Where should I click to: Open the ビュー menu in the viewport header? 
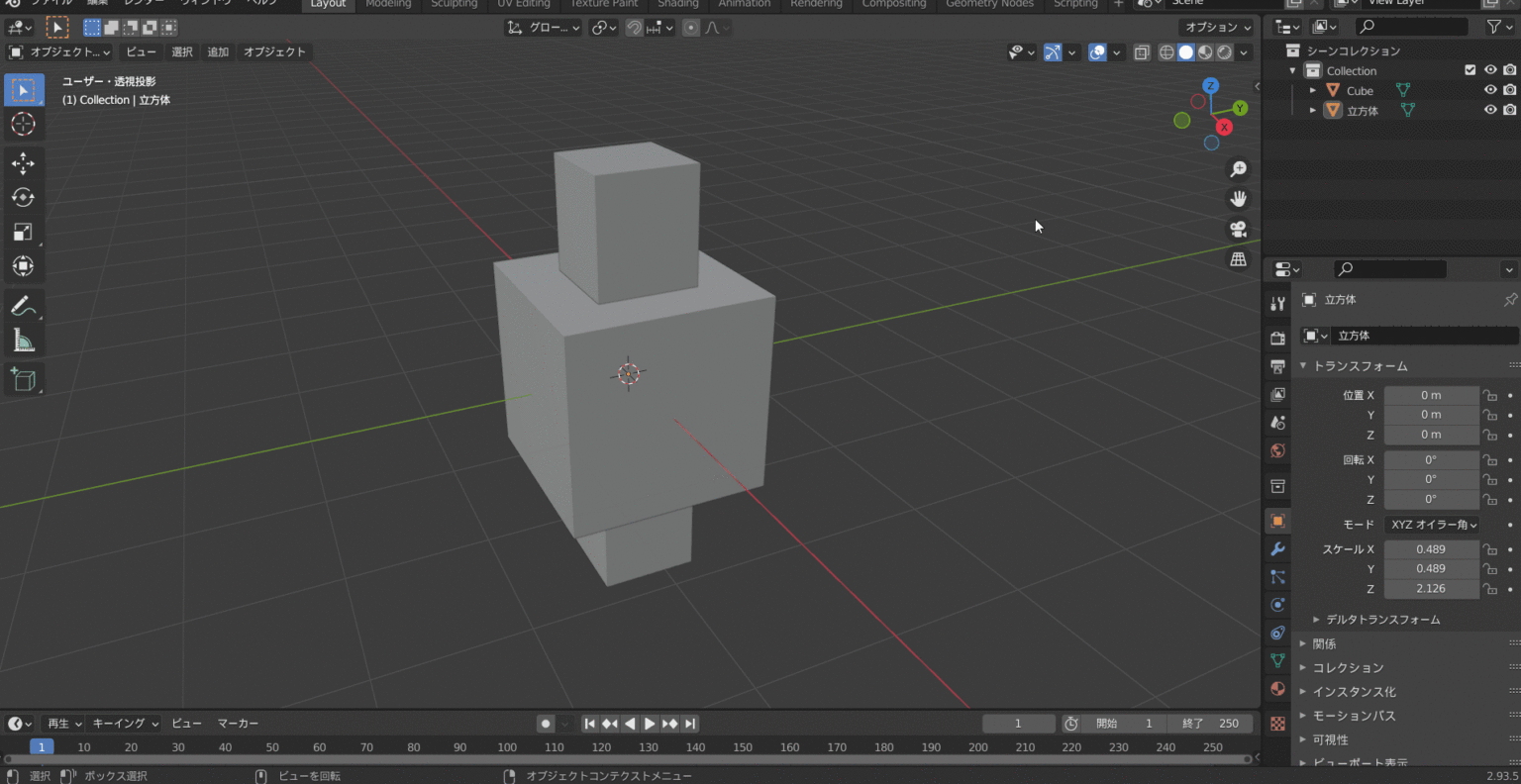tap(140, 51)
